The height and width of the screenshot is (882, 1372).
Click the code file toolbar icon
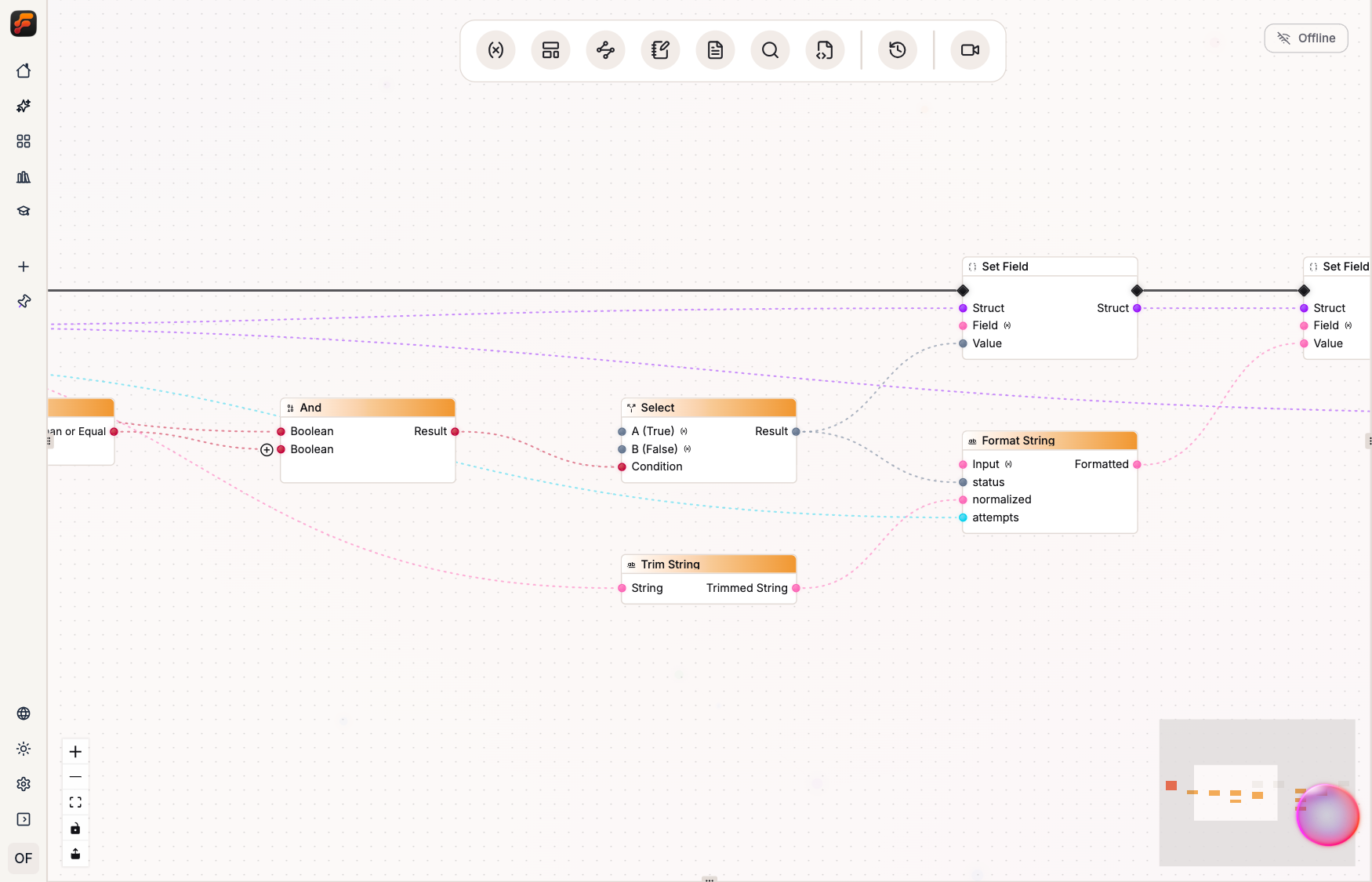pyautogui.click(x=825, y=50)
